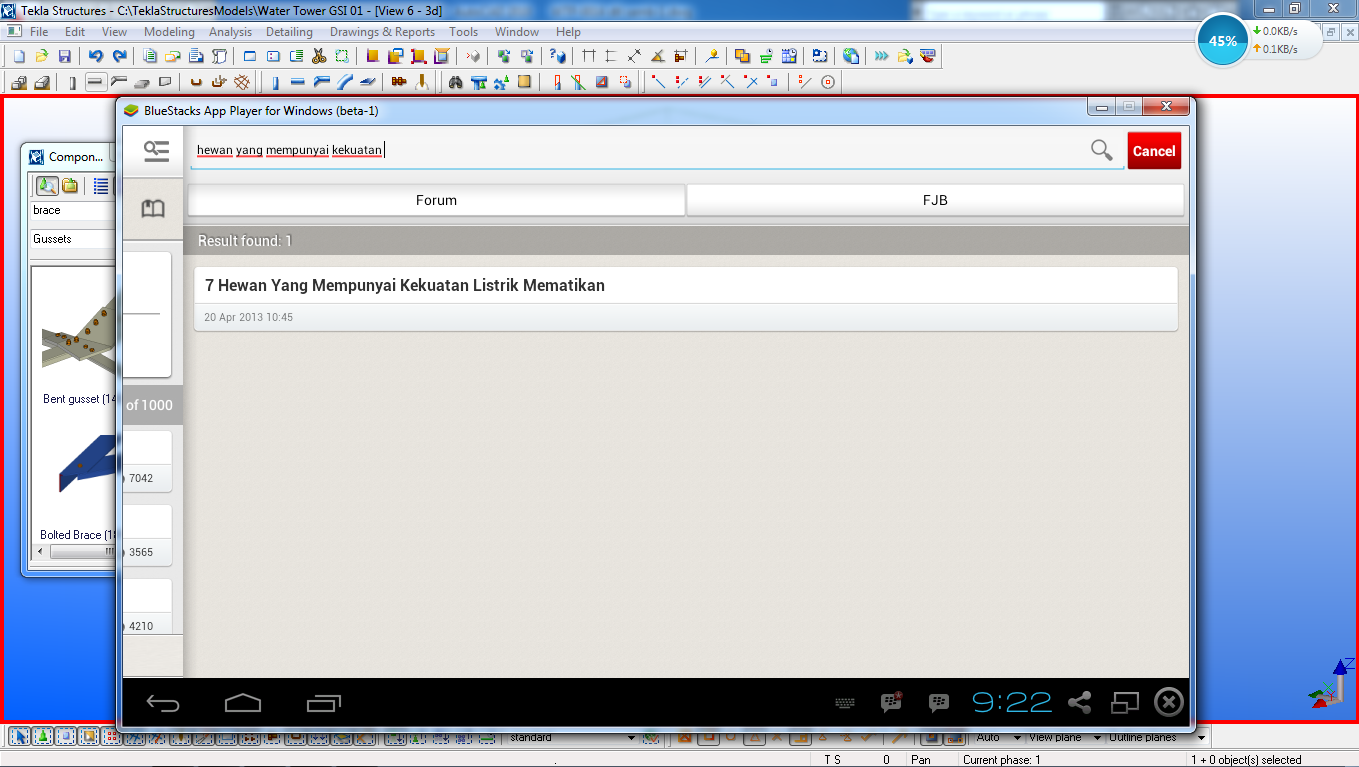This screenshot has height=767, width=1359.
Task: Click the red Cancel button
Action: 1154,151
